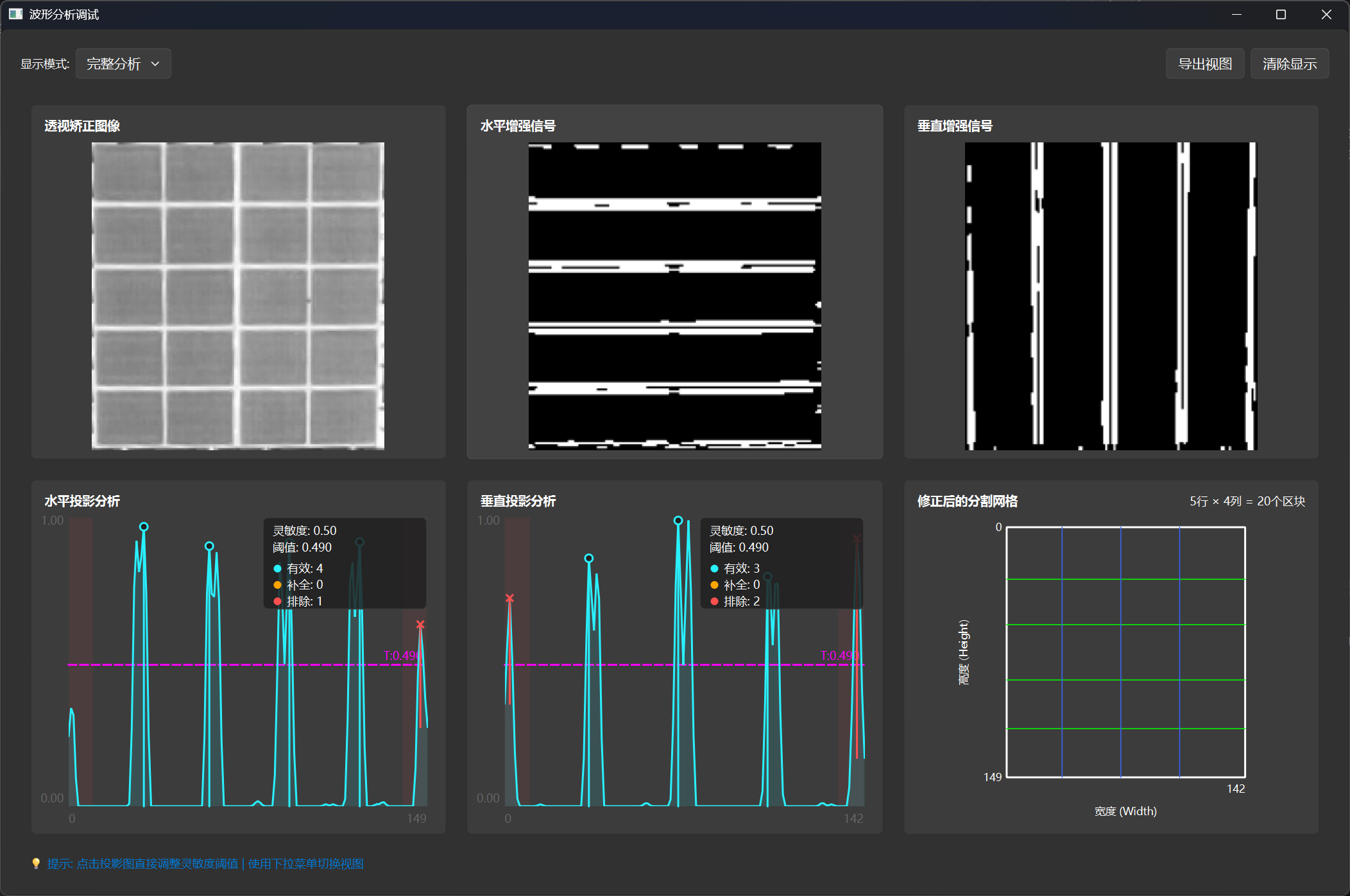Click the dropdown chevron next to 完整分析

point(155,63)
